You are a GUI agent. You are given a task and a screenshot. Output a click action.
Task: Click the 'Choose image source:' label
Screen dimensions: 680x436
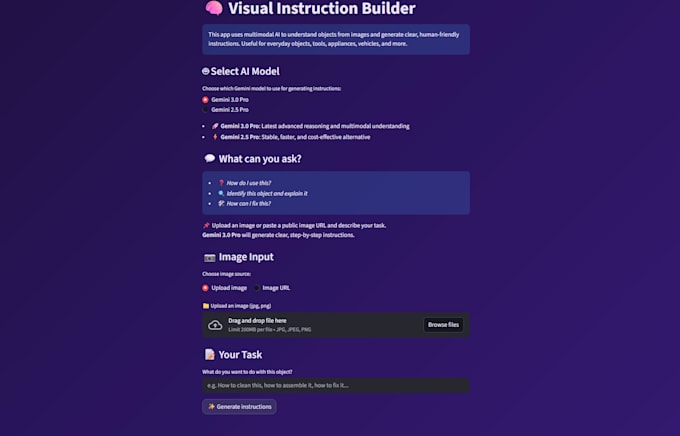coord(226,274)
